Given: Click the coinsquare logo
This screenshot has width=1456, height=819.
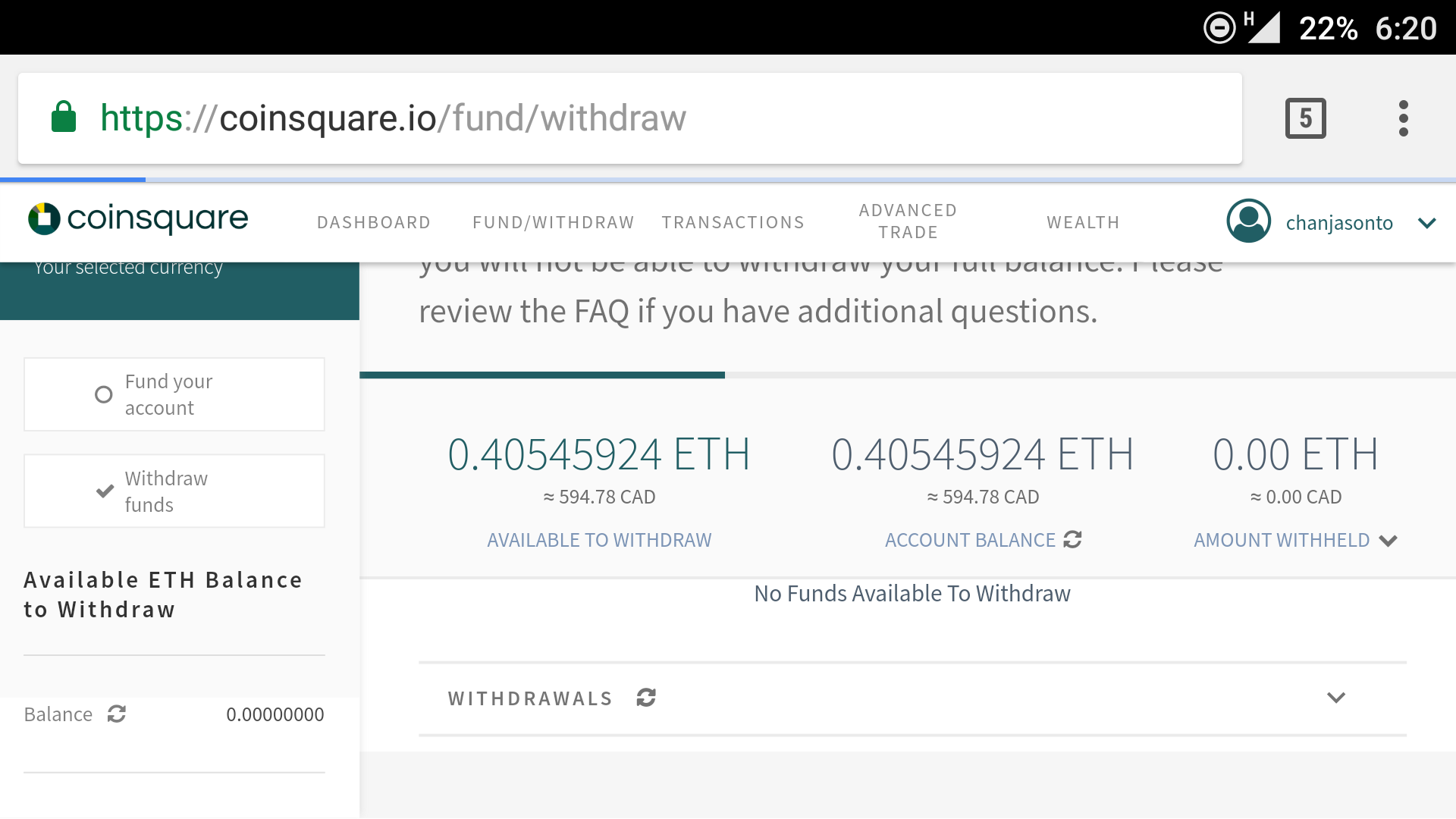Looking at the screenshot, I should (x=138, y=218).
